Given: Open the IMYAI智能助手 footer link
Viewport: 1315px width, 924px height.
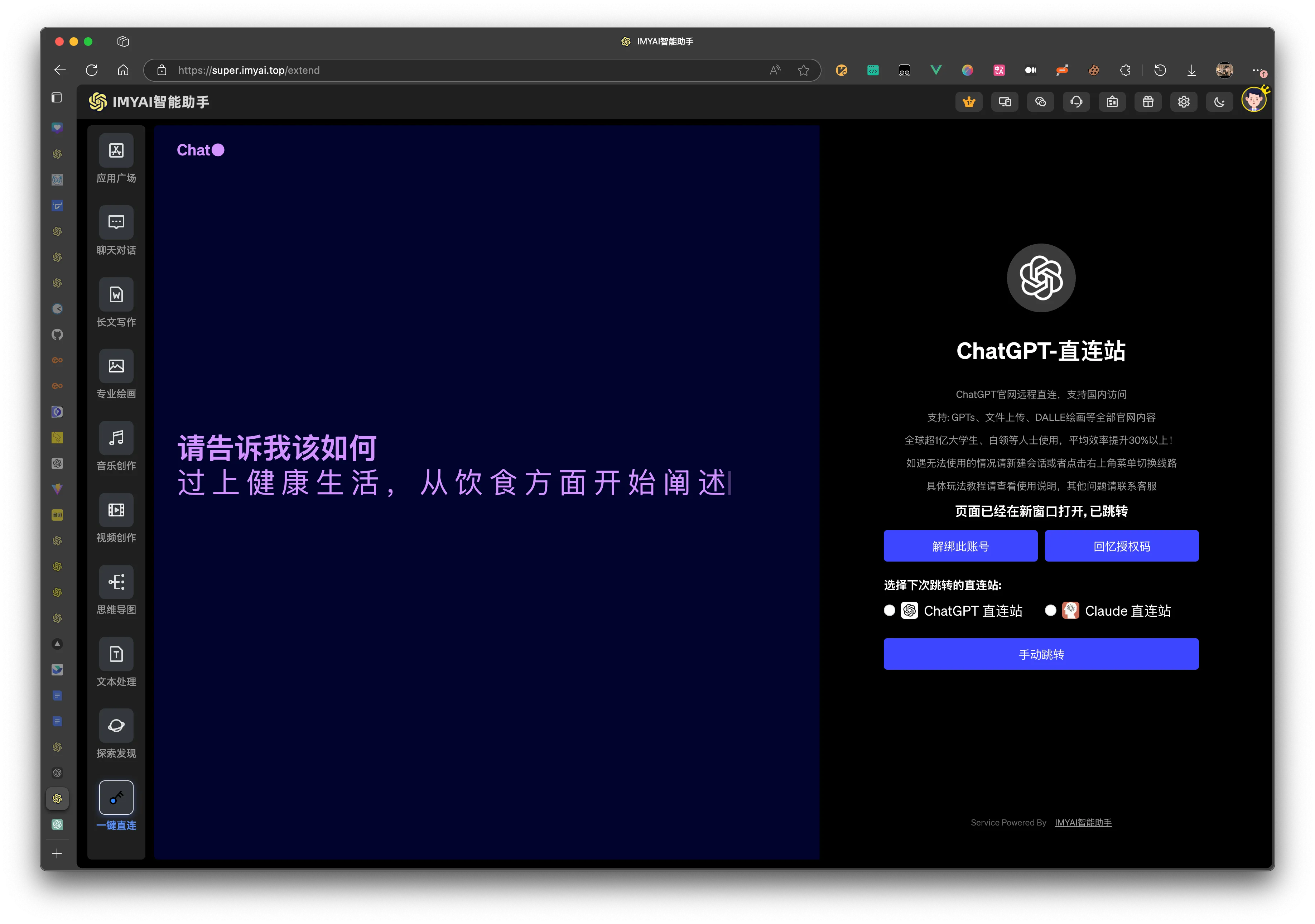Looking at the screenshot, I should coord(1083,823).
